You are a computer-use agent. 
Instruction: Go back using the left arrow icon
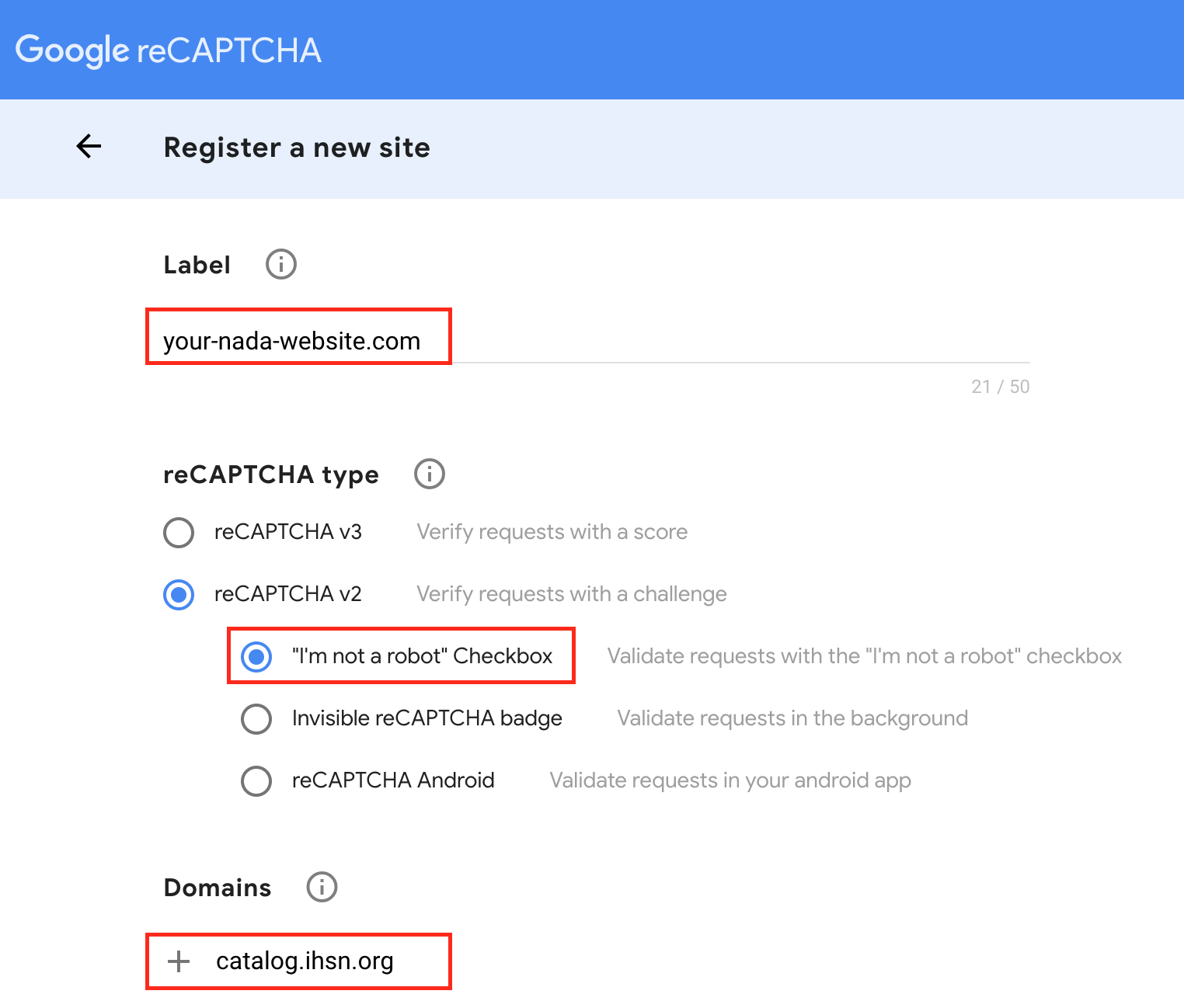[x=89, y=146]
